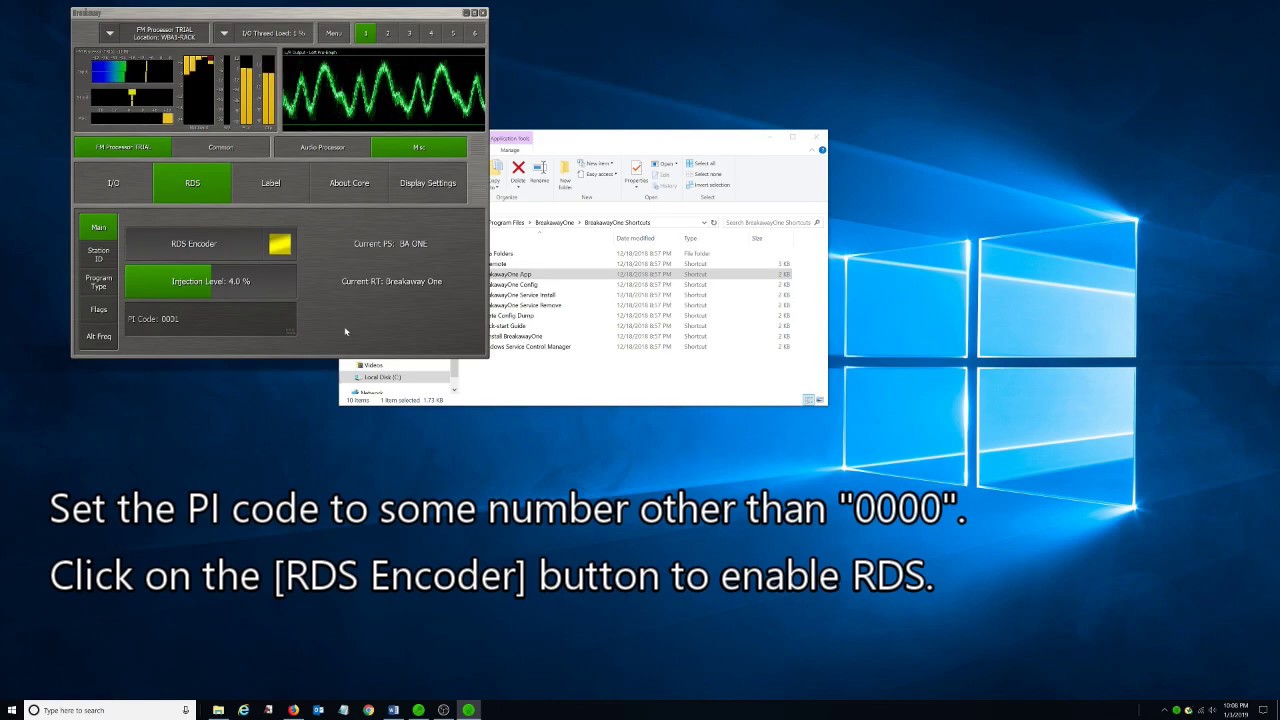Expand the FM Processor location dropdown arrow
1280x720 pixels.
pyautogui.click(x=110, y=33)
